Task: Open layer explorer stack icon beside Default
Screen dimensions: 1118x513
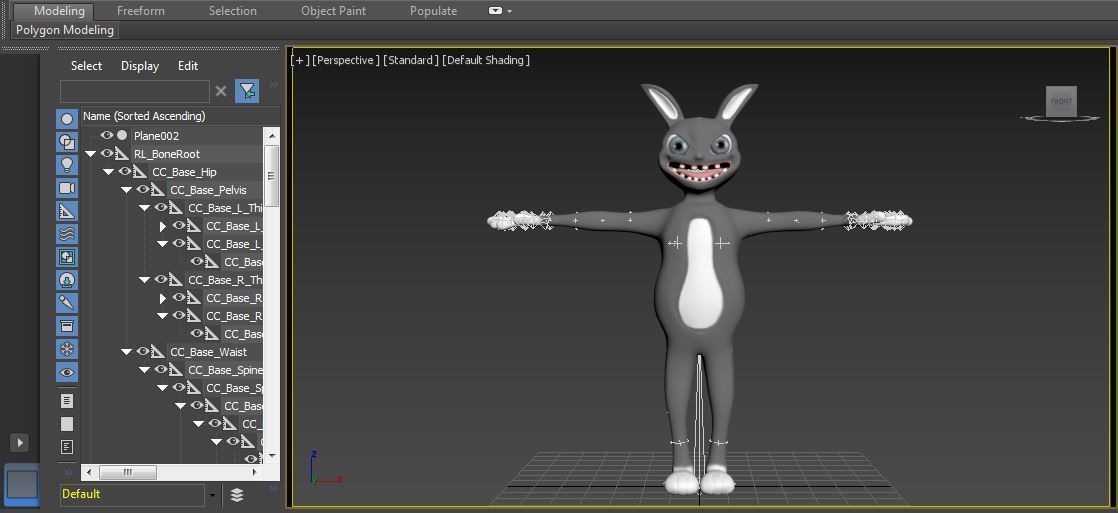Action: (237, 494)
